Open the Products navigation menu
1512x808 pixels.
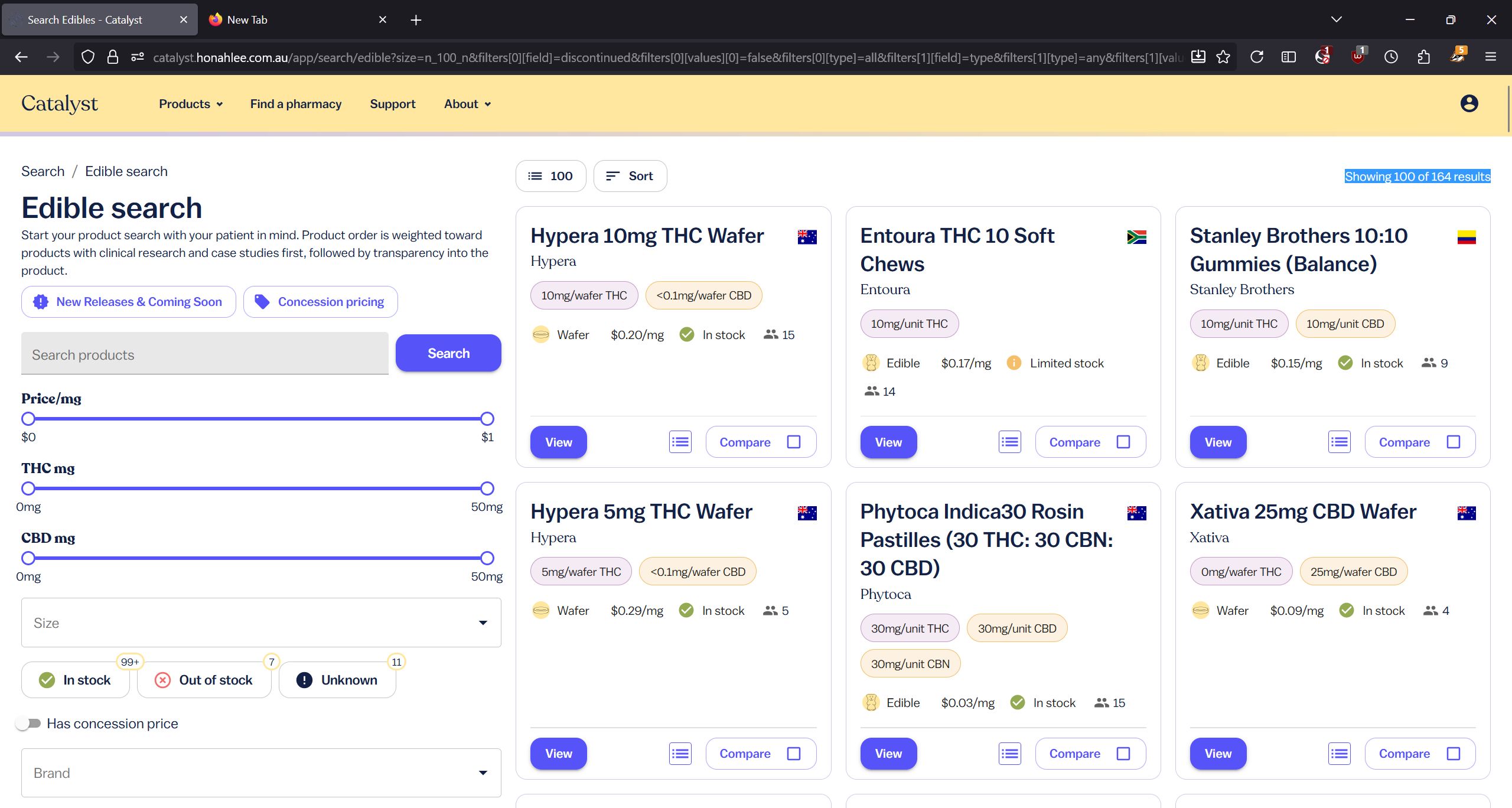[190, 104]
